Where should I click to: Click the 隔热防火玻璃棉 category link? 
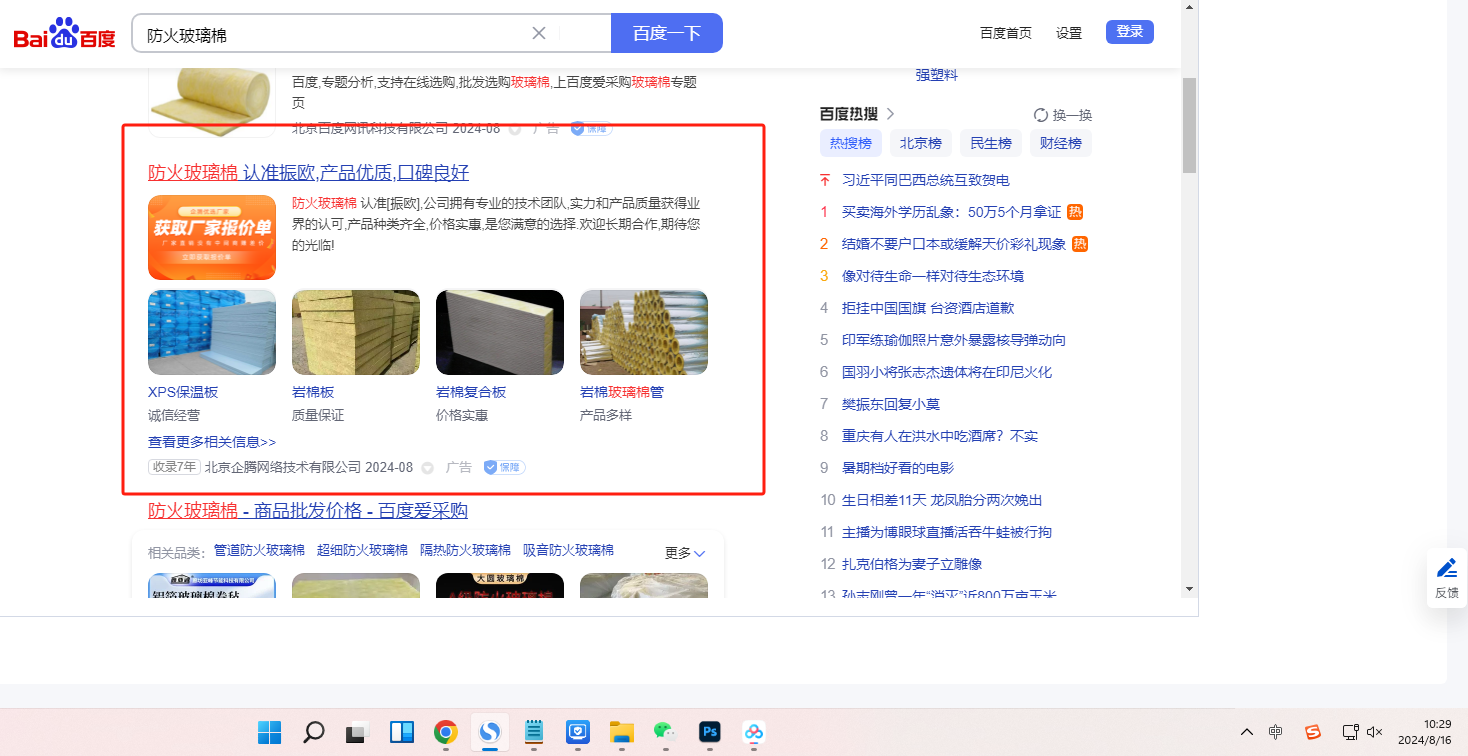(x=465, y=550)
